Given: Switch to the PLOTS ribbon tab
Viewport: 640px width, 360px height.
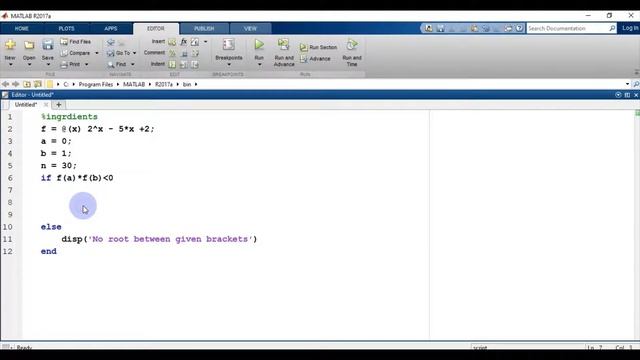Looking at the screenshot, I should pyautogui.click(x=67, y=29).
